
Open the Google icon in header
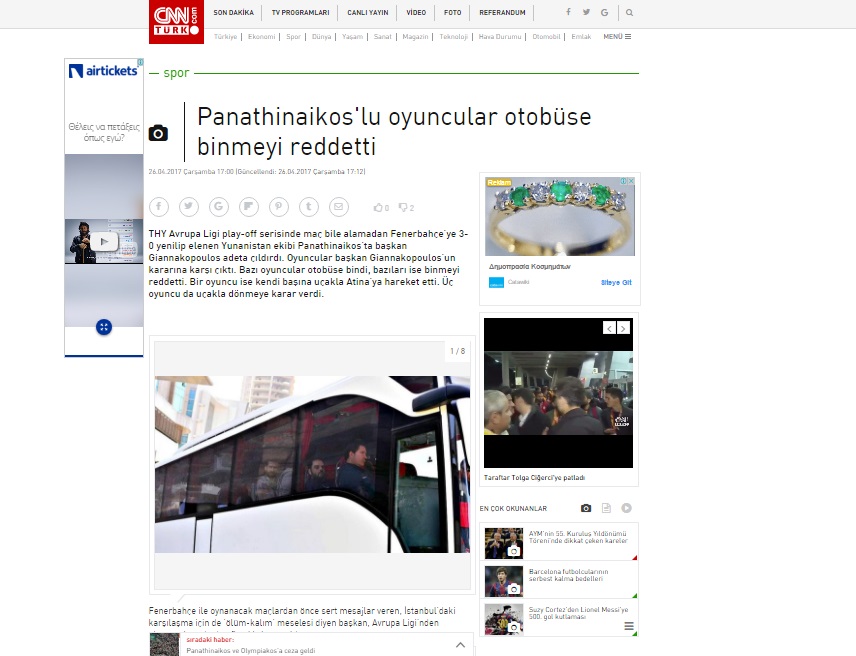coord(604,13)
